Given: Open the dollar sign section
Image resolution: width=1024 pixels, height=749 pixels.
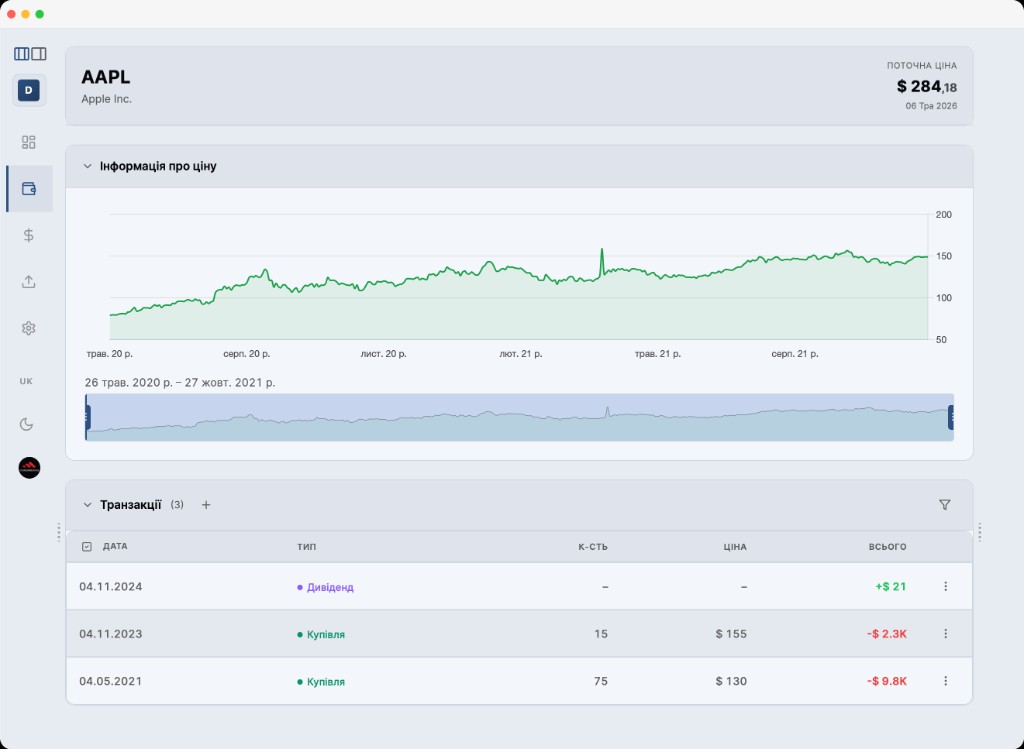Looking at the screenshot, I should point(29,235).
